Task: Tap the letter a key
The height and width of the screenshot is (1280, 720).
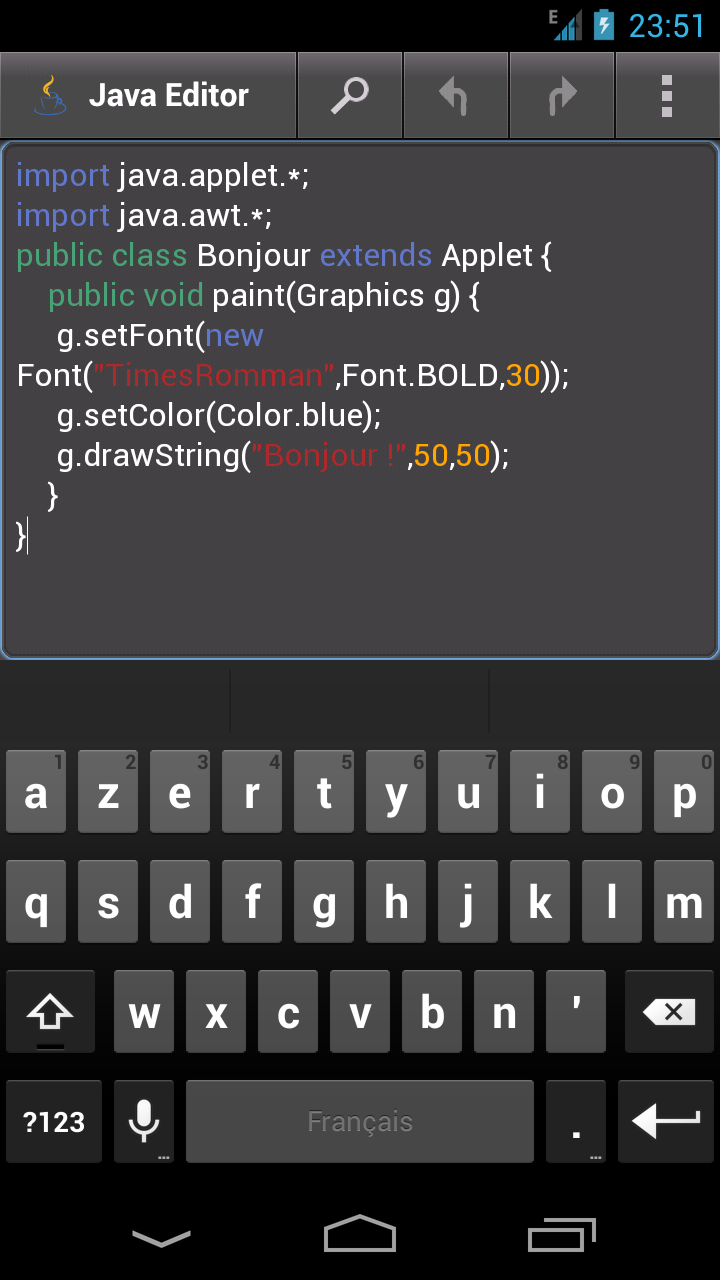Action: 36,792
